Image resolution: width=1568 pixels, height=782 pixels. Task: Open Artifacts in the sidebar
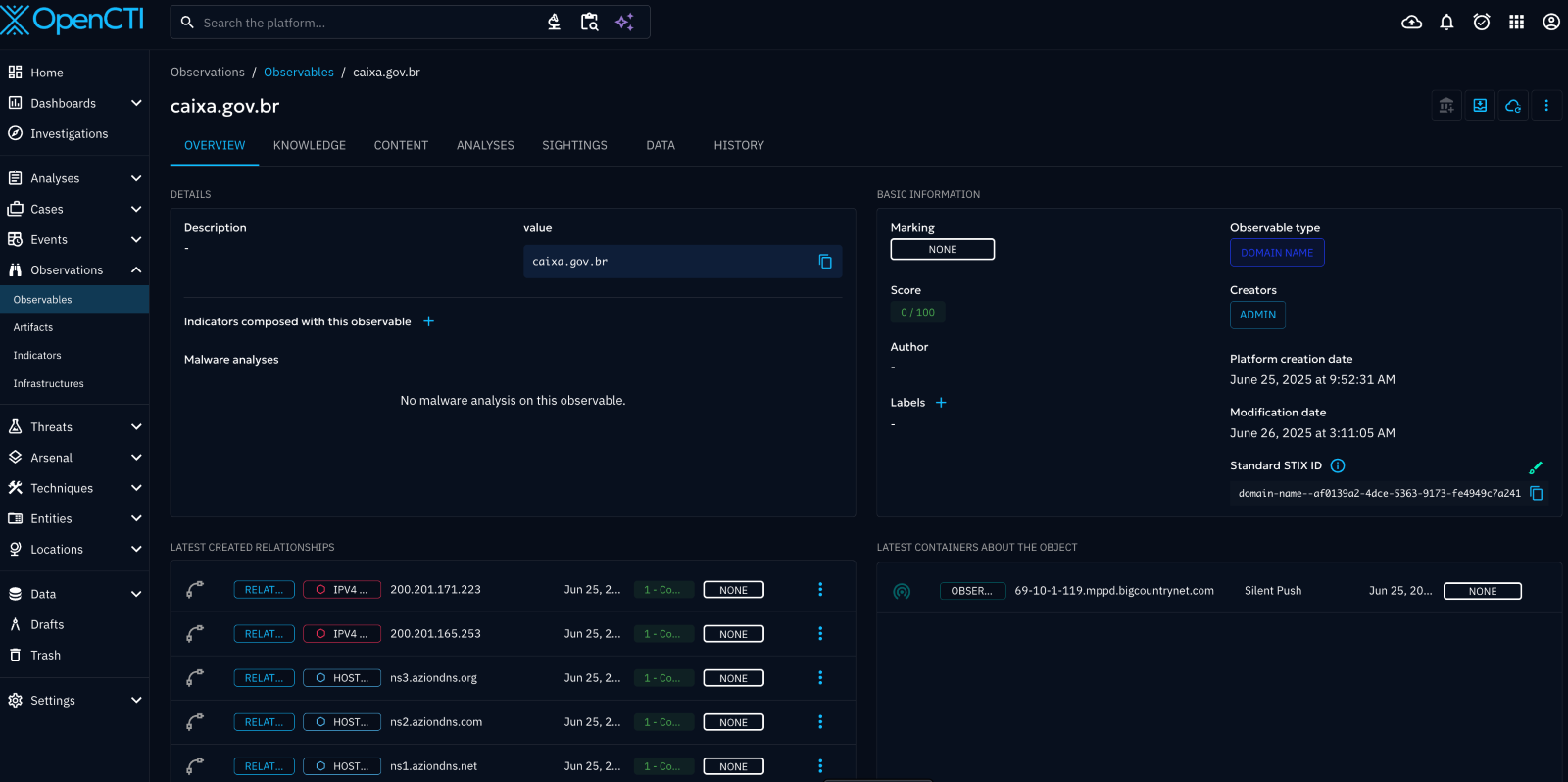(x=74, y=327)
